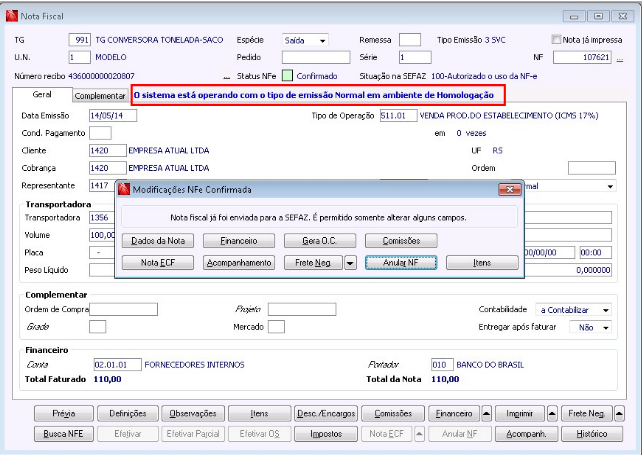Close the Modificações NFe Confirmada dialog
This screenshot has height=455, width=642.
pos(510,189)
